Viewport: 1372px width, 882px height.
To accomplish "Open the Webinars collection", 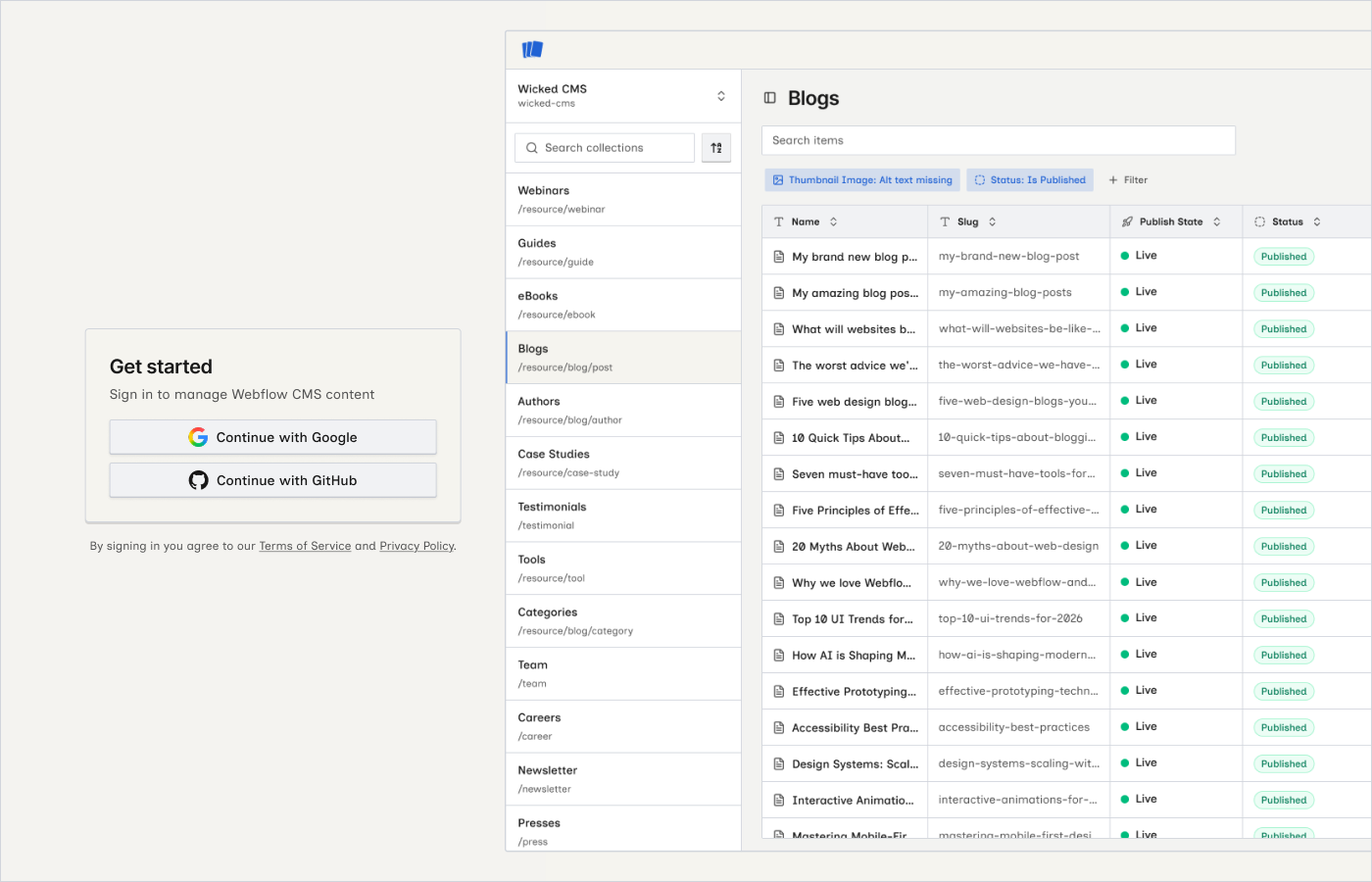I will (623, 200).
